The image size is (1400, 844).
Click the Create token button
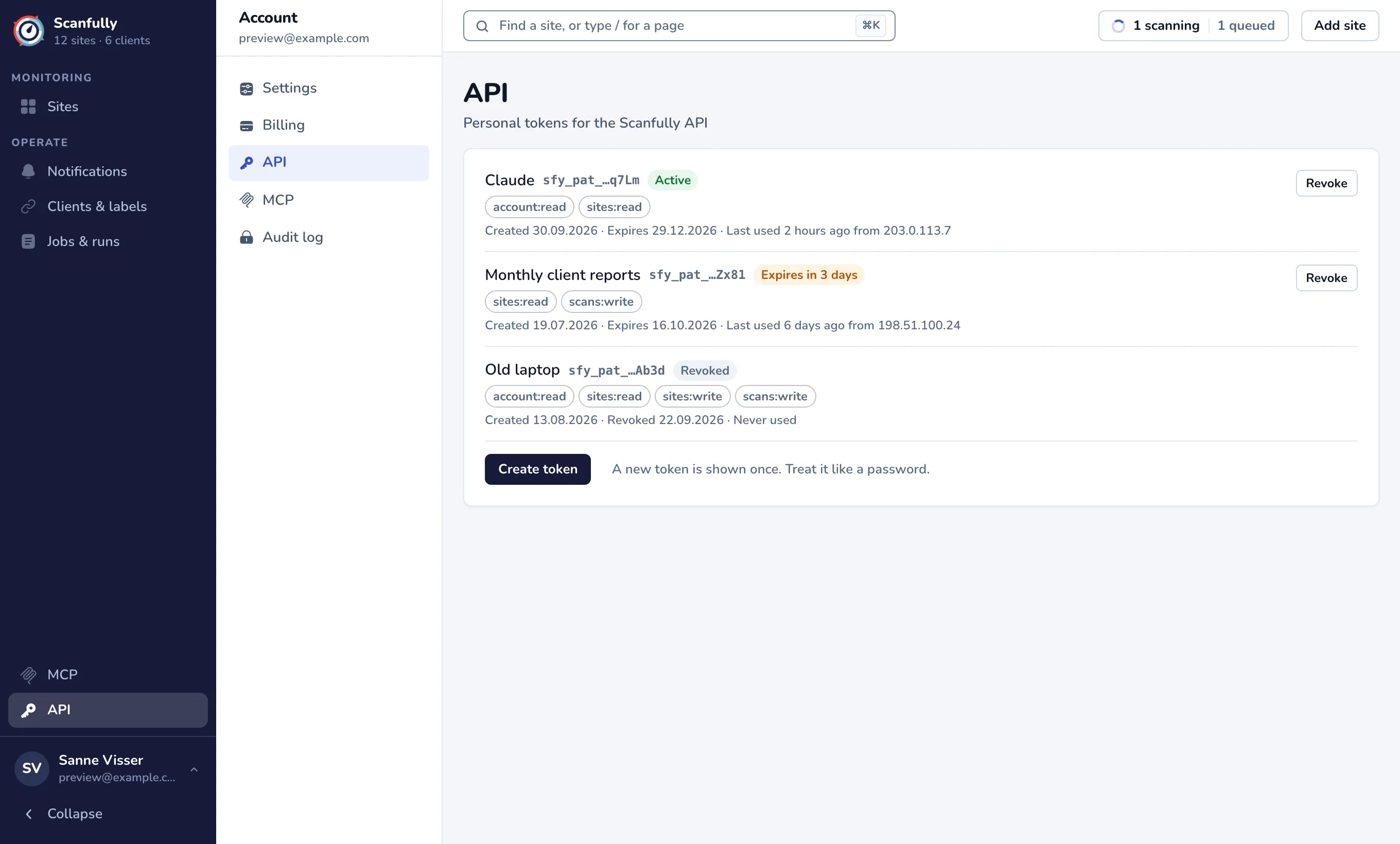[537, 469]
